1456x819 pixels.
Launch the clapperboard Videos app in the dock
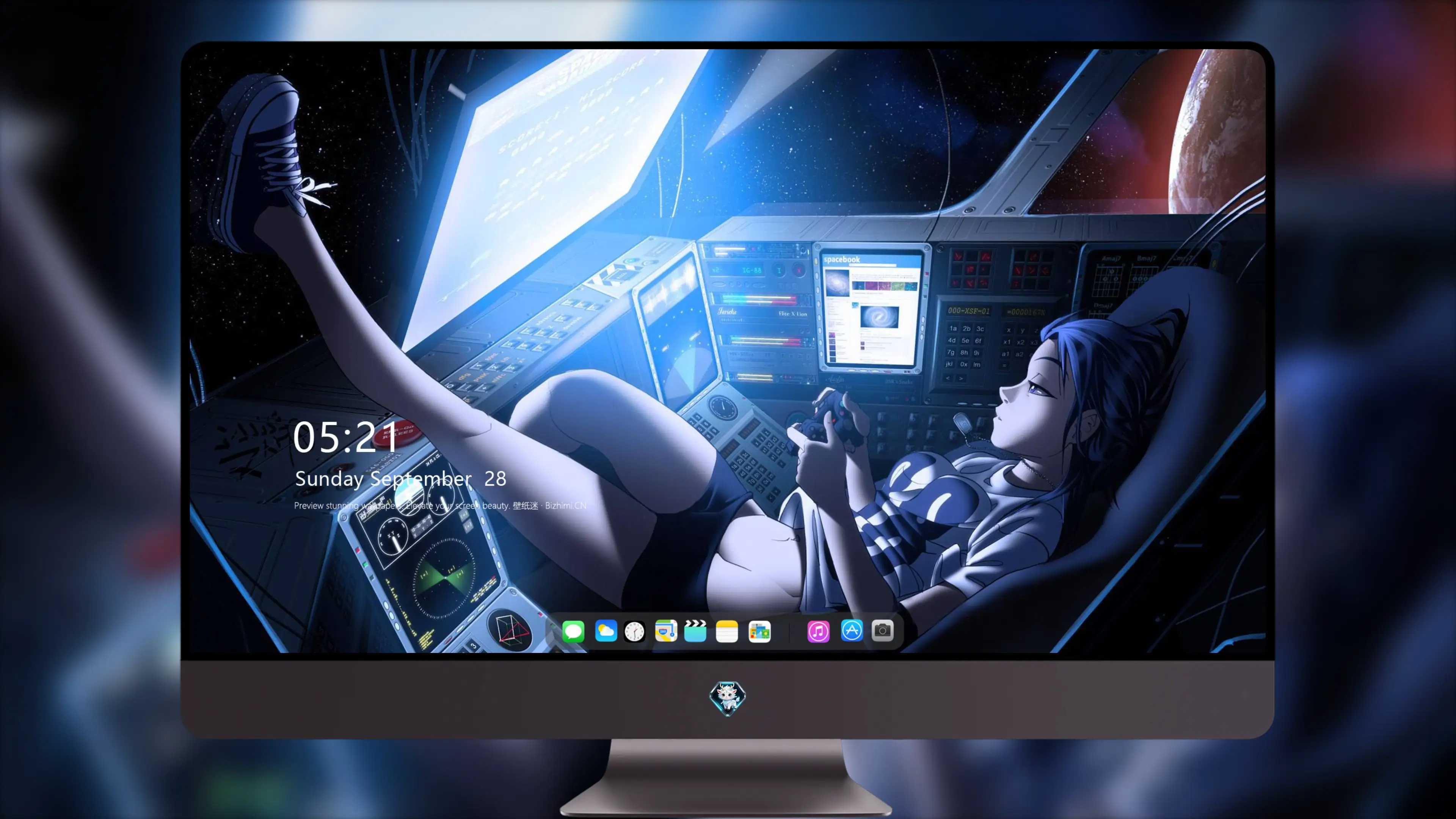click(x=695, y=631)
